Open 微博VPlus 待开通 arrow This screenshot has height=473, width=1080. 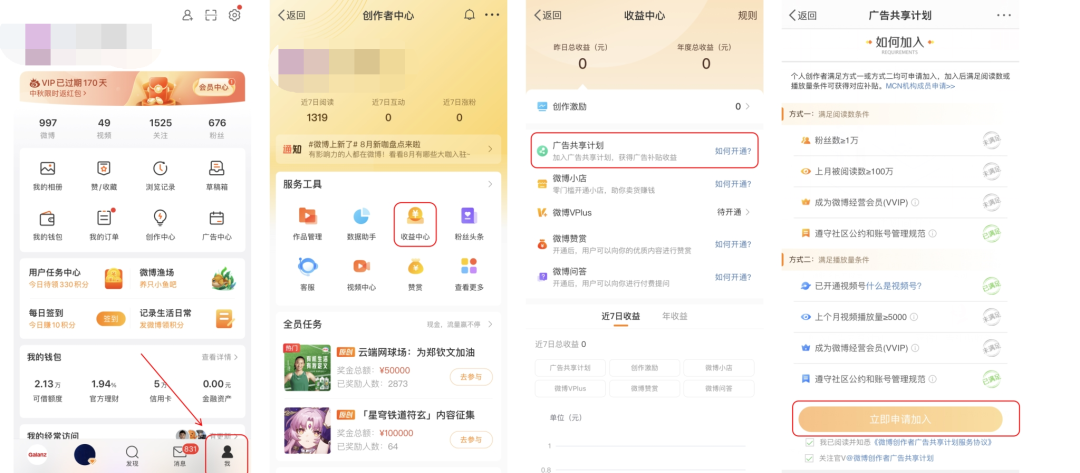pos(747,212)
